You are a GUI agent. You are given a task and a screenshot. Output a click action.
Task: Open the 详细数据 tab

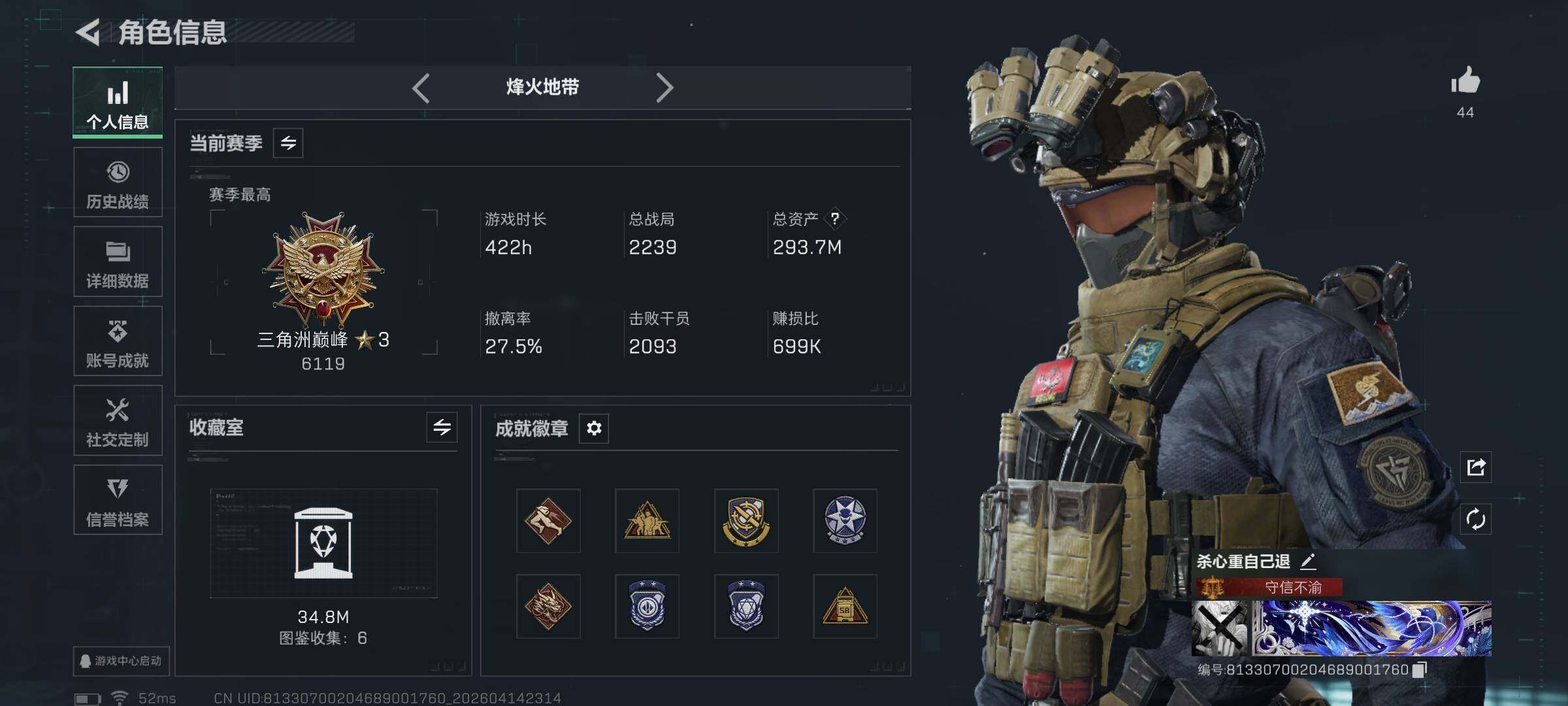[x=118, y=261]
